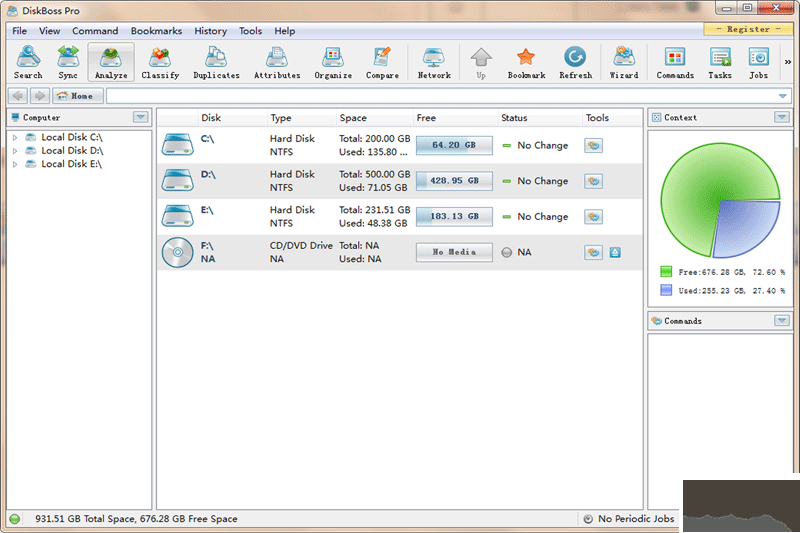Open the Bookmarks menu
This screenshot has width=800, height=533.
point(156,31)
